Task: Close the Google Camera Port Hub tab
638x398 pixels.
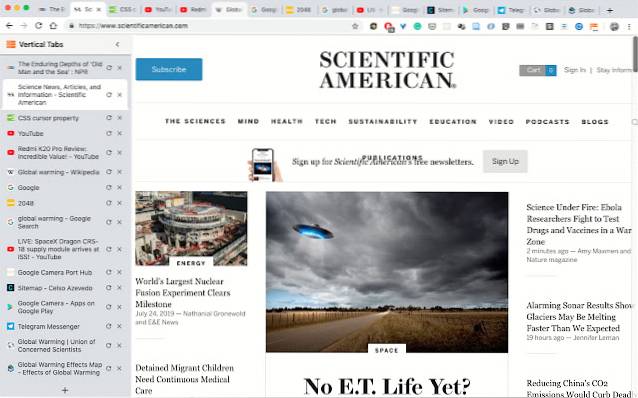Action: click(x=120, y=272)
